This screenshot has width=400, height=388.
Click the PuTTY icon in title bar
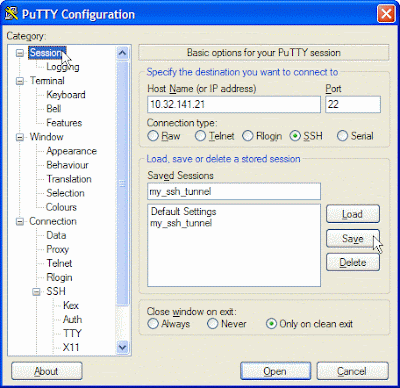click(11, 14)
